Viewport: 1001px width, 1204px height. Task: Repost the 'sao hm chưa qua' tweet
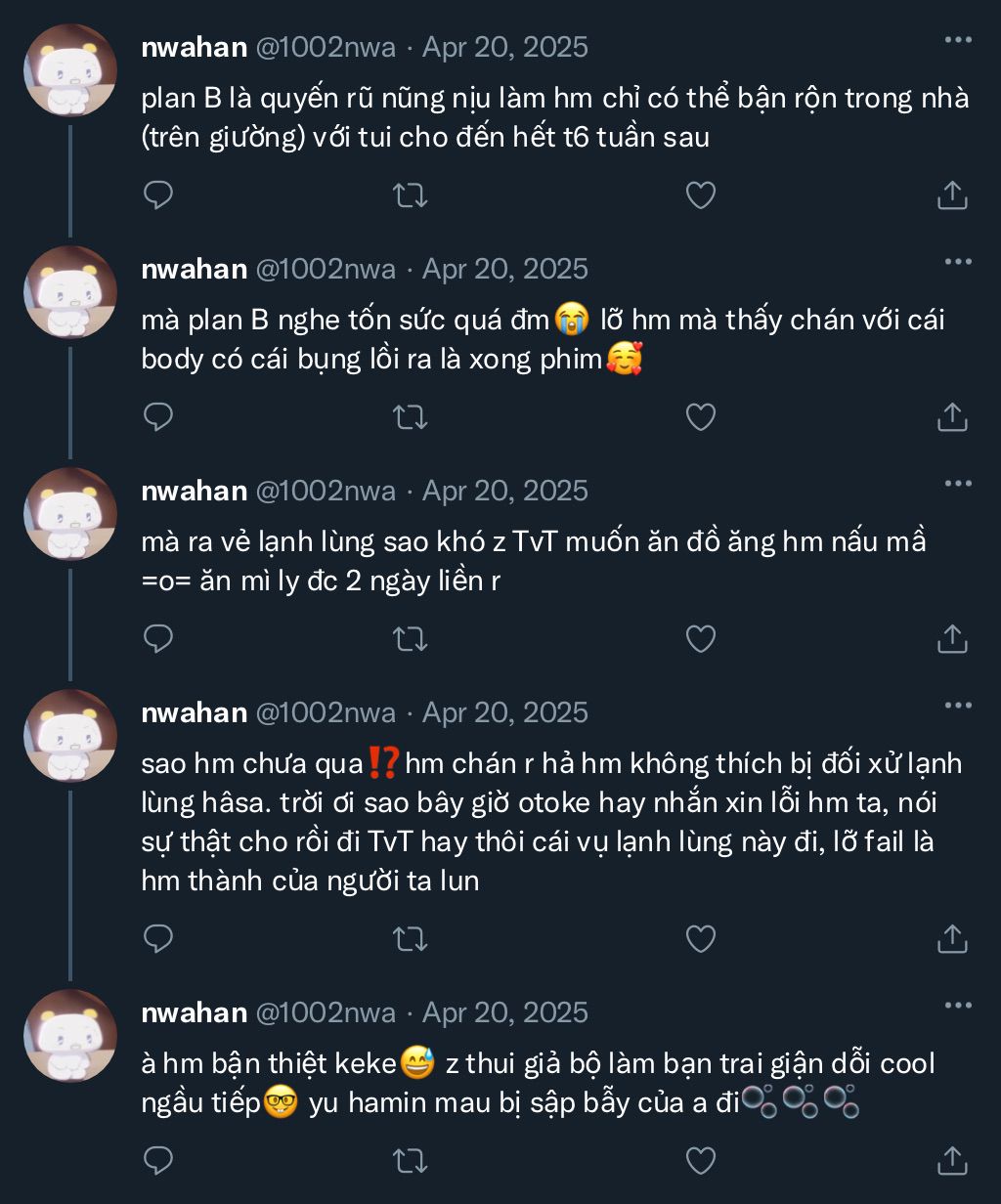pyautogui.click(x=410, y=939)
